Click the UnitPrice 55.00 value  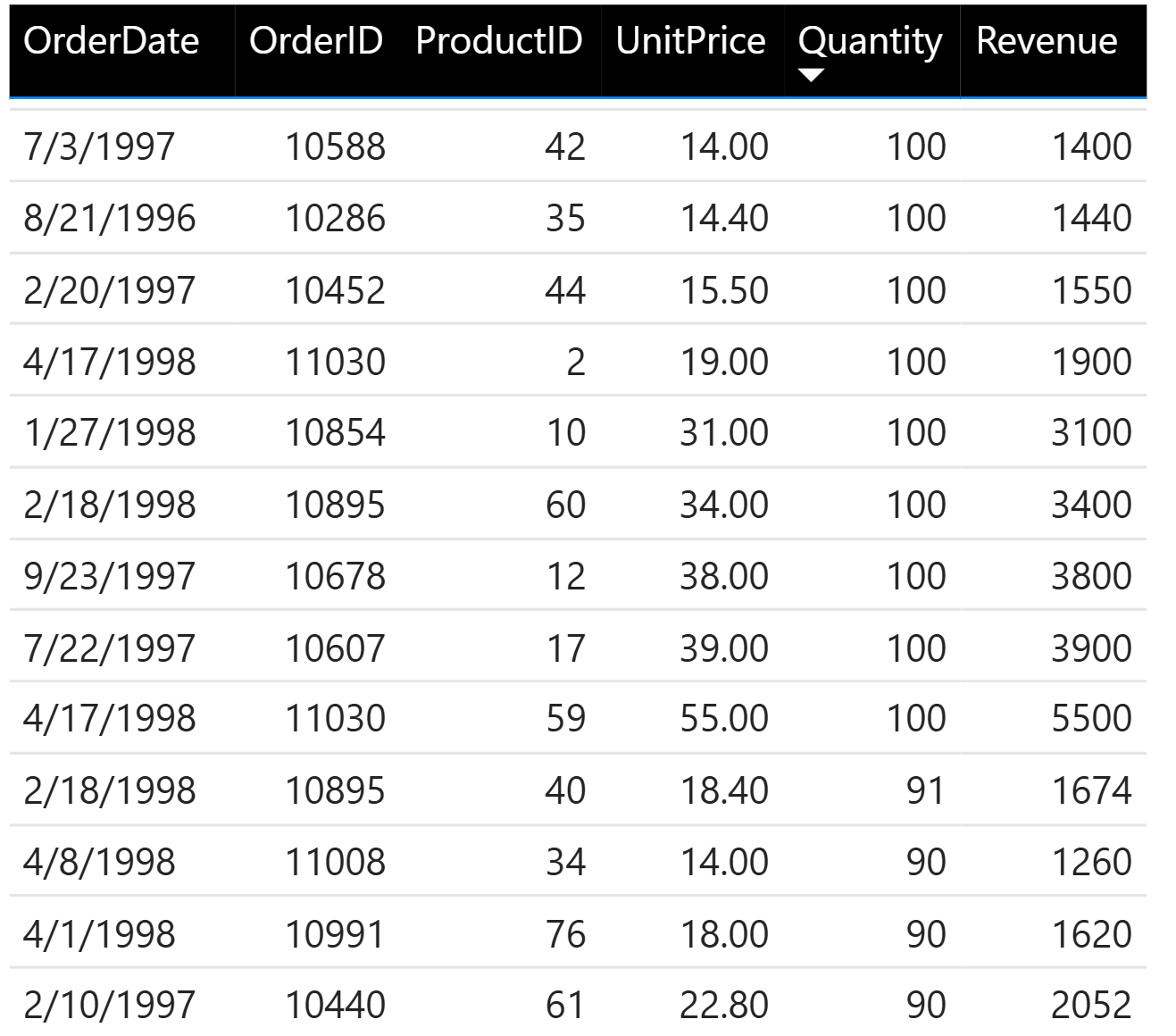724,718
